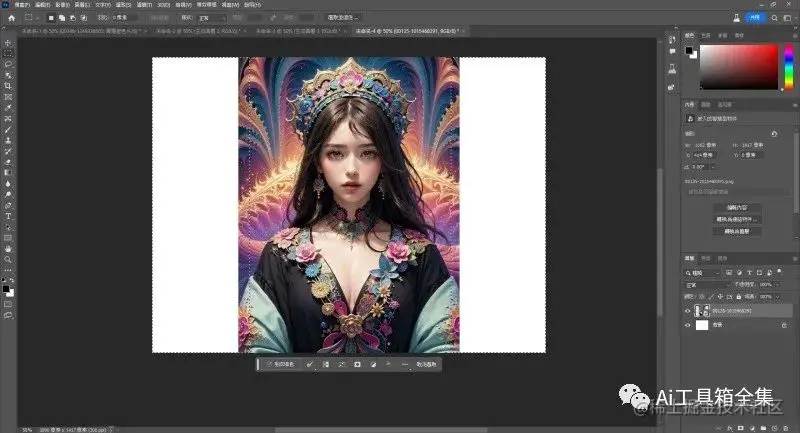Viewport: 800px width, 433px height.
Task: Select the Rectangular Marquee tool in the toolbox
Action: click(x=8, y=54)
